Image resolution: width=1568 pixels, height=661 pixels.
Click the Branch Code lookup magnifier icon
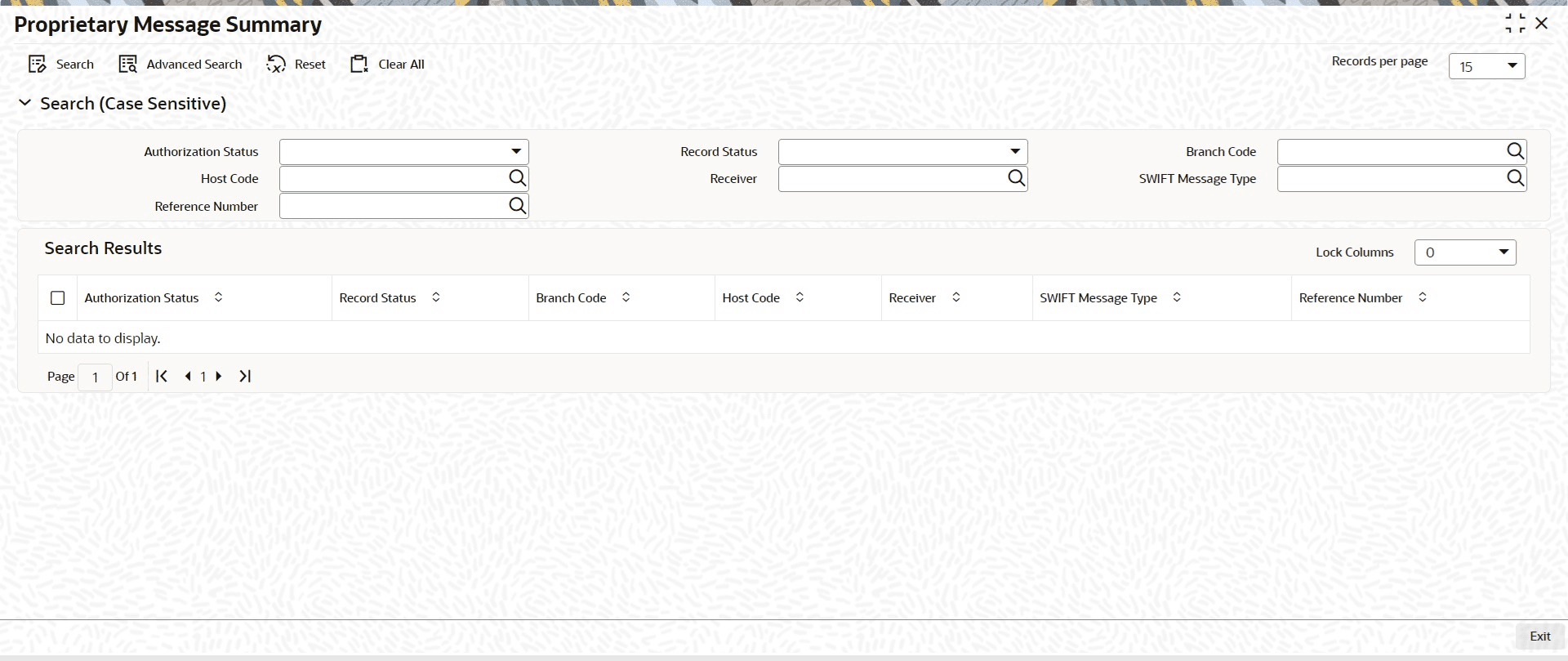pyautogui.click(x=1515, y=151)
